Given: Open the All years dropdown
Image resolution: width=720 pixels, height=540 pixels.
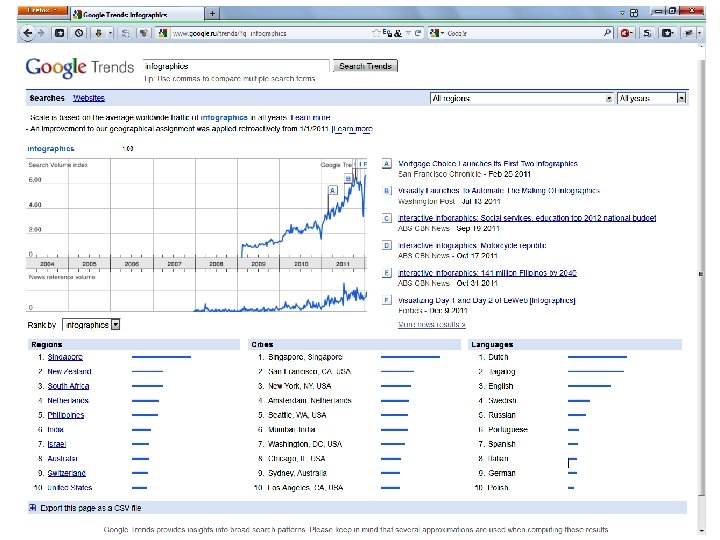Looking at the screenshot, I should [652, 98].
